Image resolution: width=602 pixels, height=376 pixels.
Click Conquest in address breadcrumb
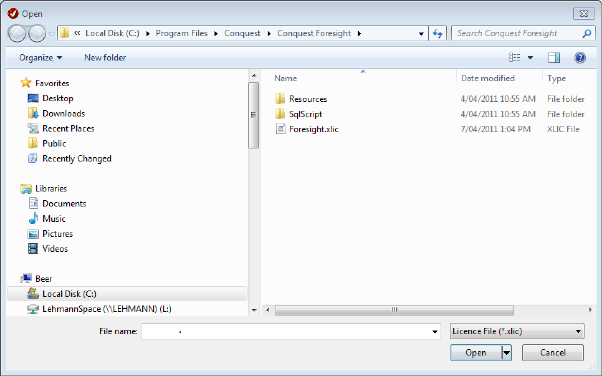coord(242,33)
